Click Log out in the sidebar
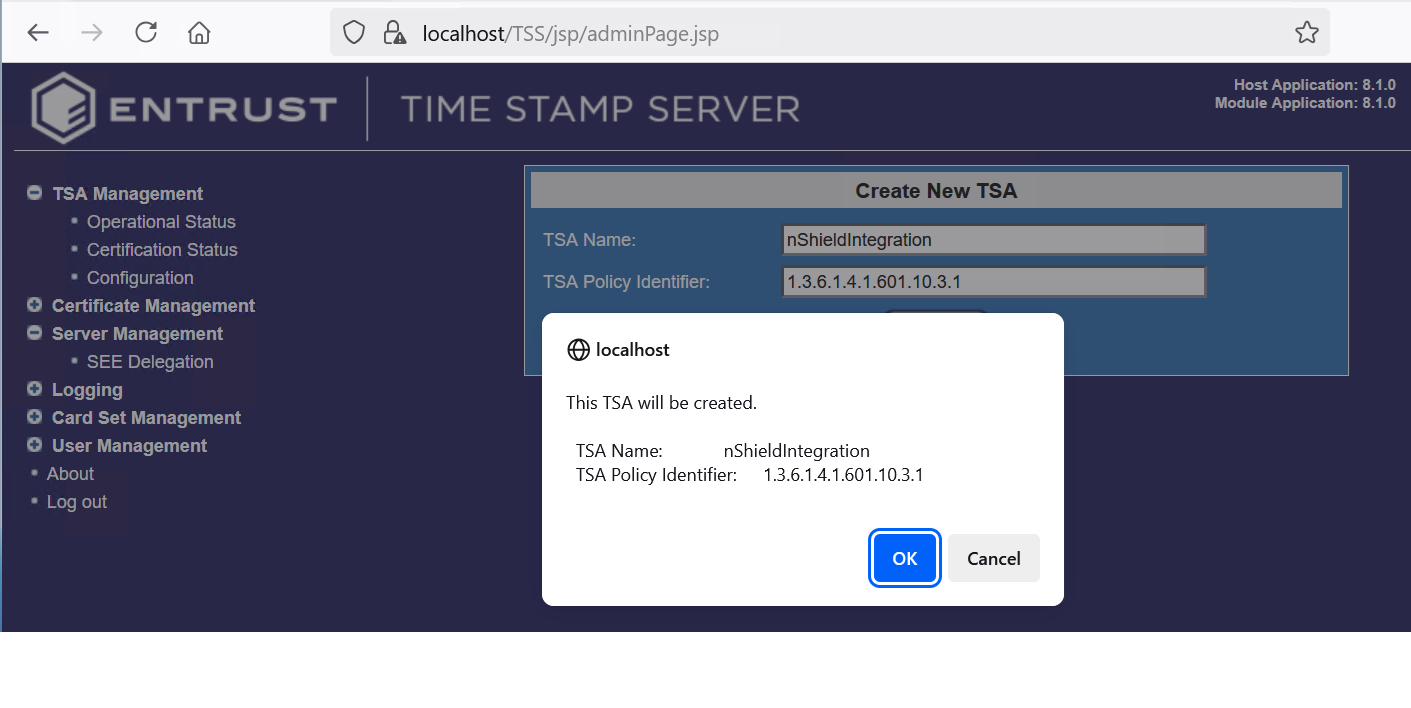This screenshot has width=1411, height=708. click(x=76, y=501)
